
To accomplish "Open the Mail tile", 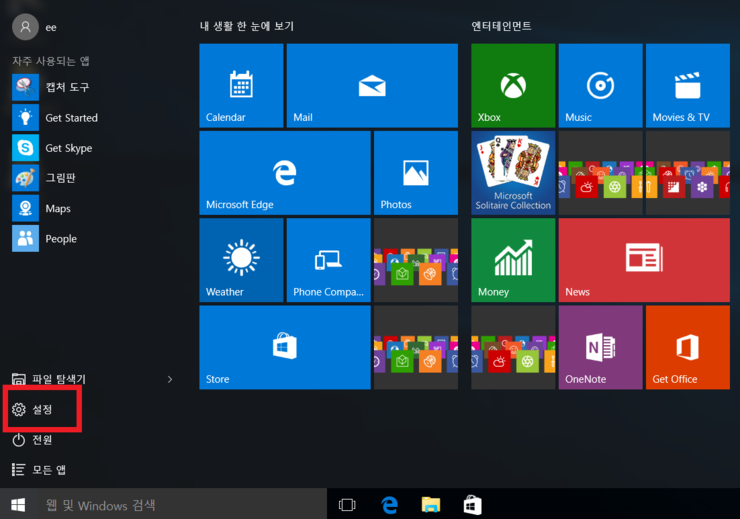I will (372, 85).
